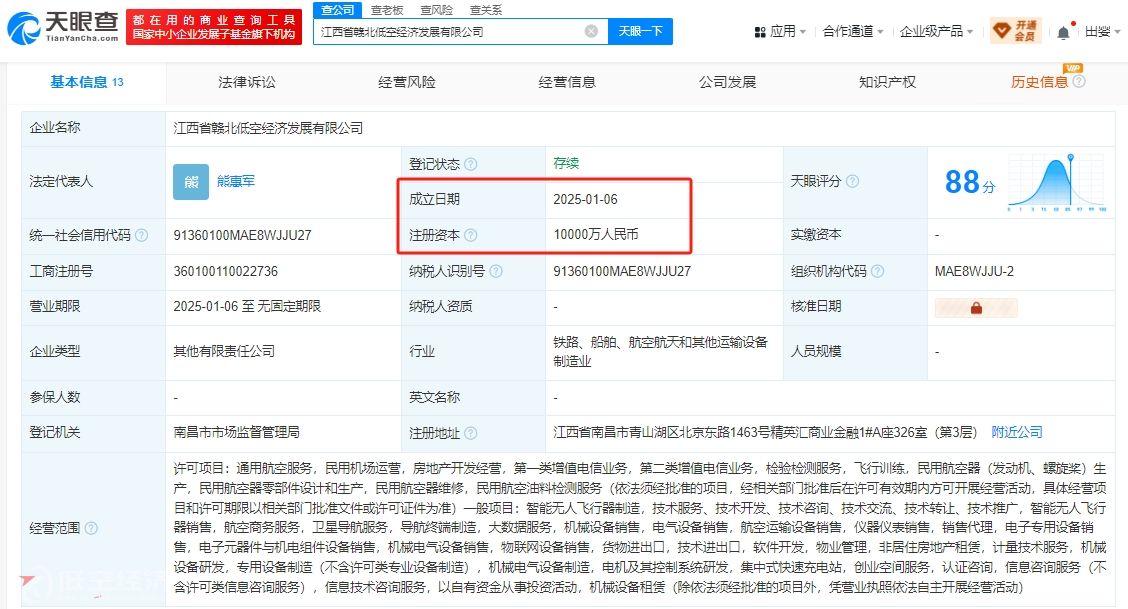Click the 开通会员 VIP badge

point(1015,31)
